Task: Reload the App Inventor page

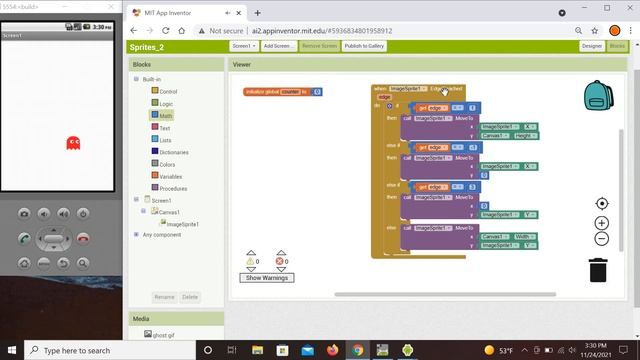Action: 165,31
